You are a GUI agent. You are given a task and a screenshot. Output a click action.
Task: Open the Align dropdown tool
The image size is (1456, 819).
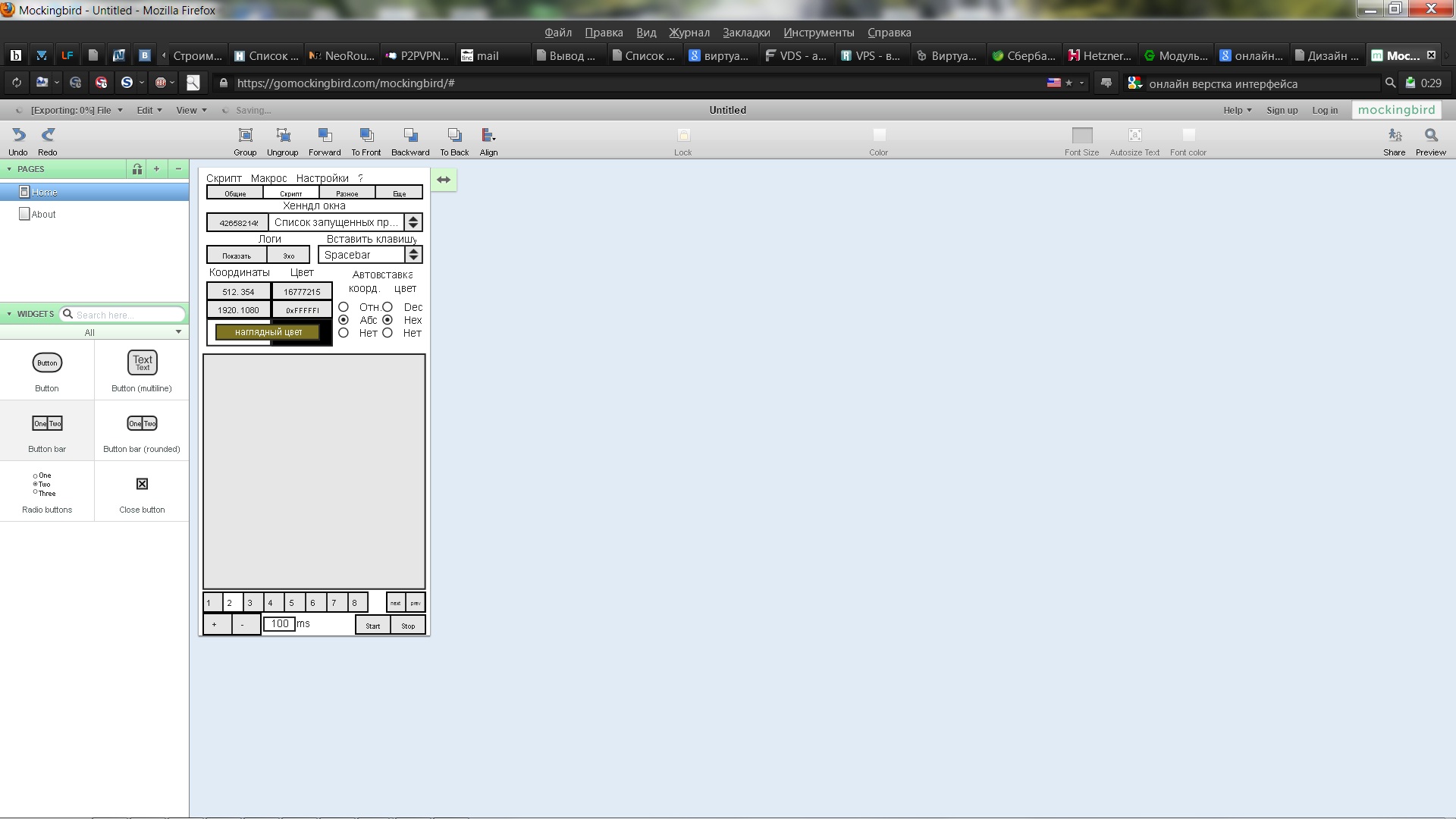(x=488, y=135)
